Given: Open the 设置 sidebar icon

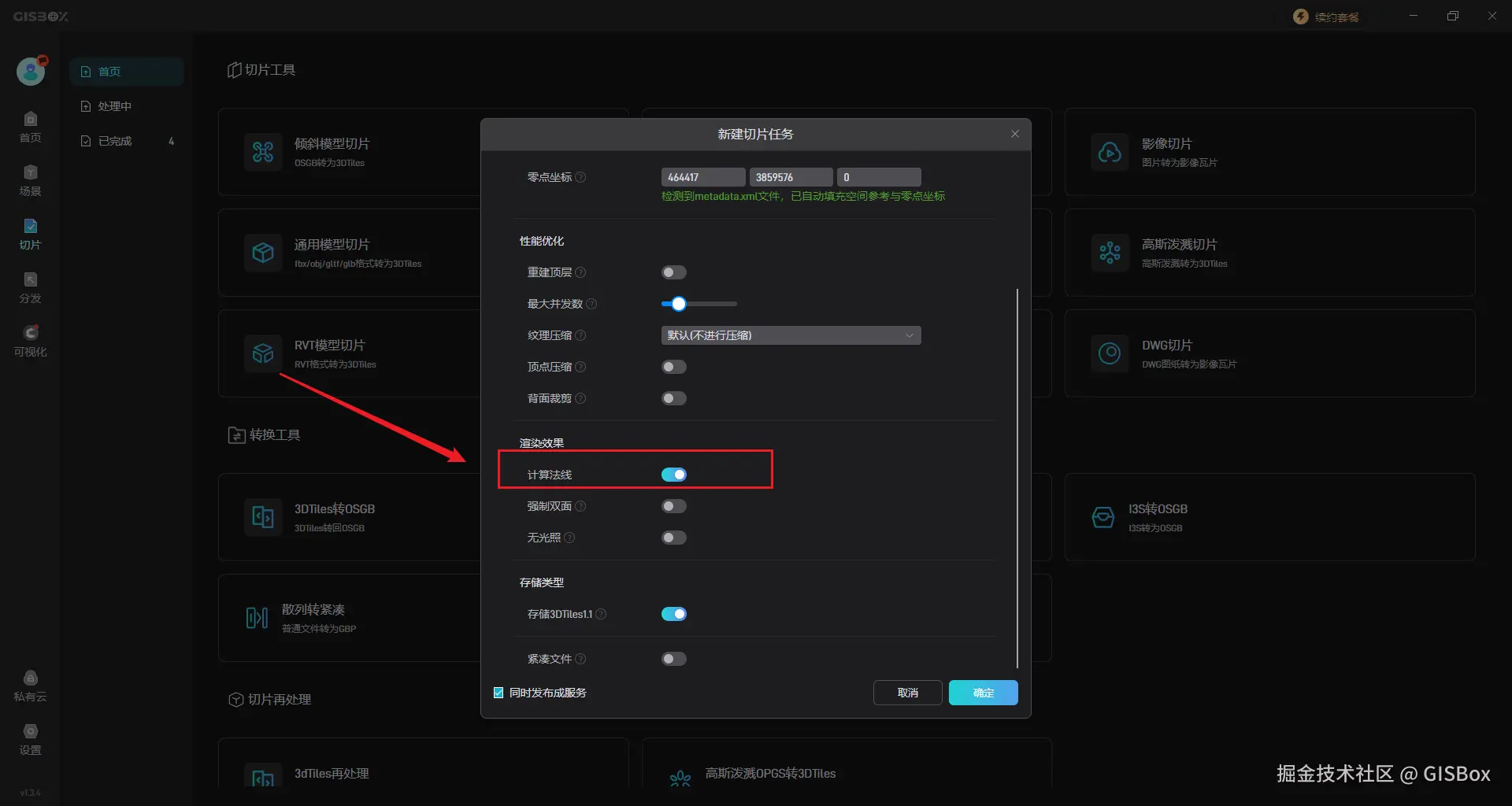Looking at the screenshot, I should (x=31, y=738).
